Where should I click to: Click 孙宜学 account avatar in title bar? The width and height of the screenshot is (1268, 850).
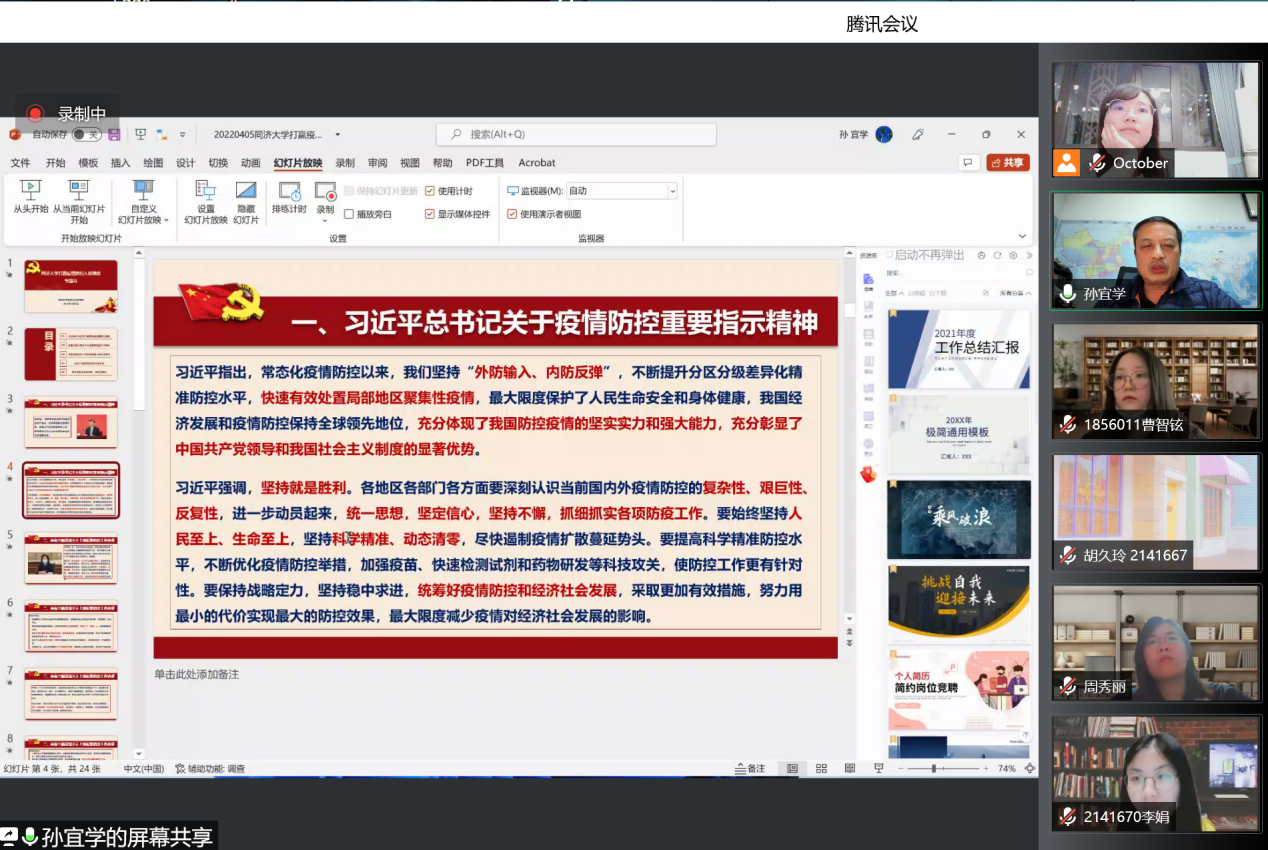[x=884, y=134]
